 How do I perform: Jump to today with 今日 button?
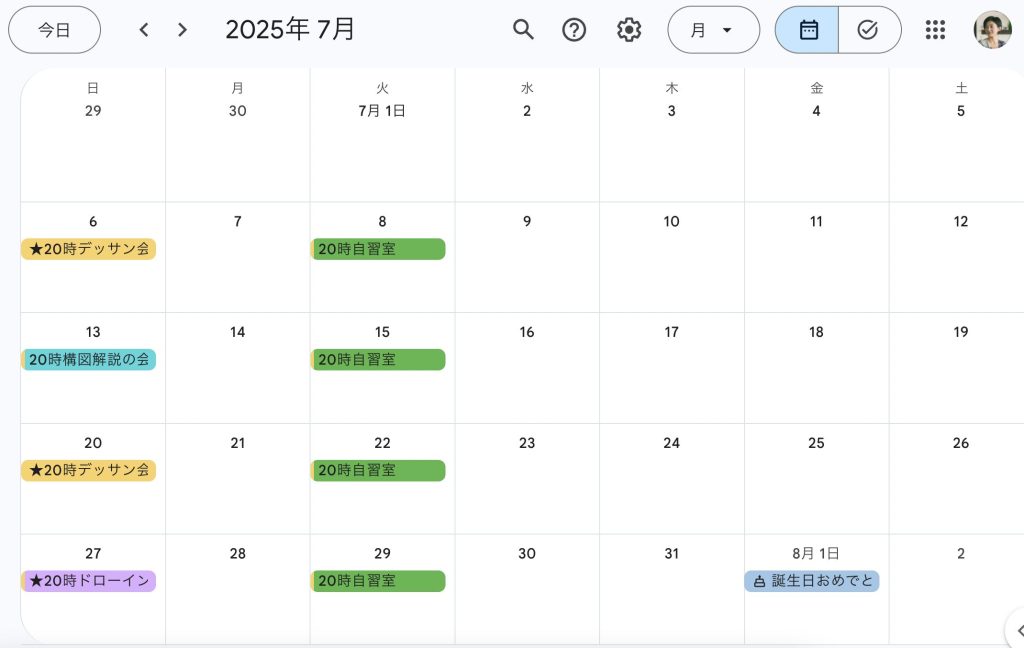(54, 29)
